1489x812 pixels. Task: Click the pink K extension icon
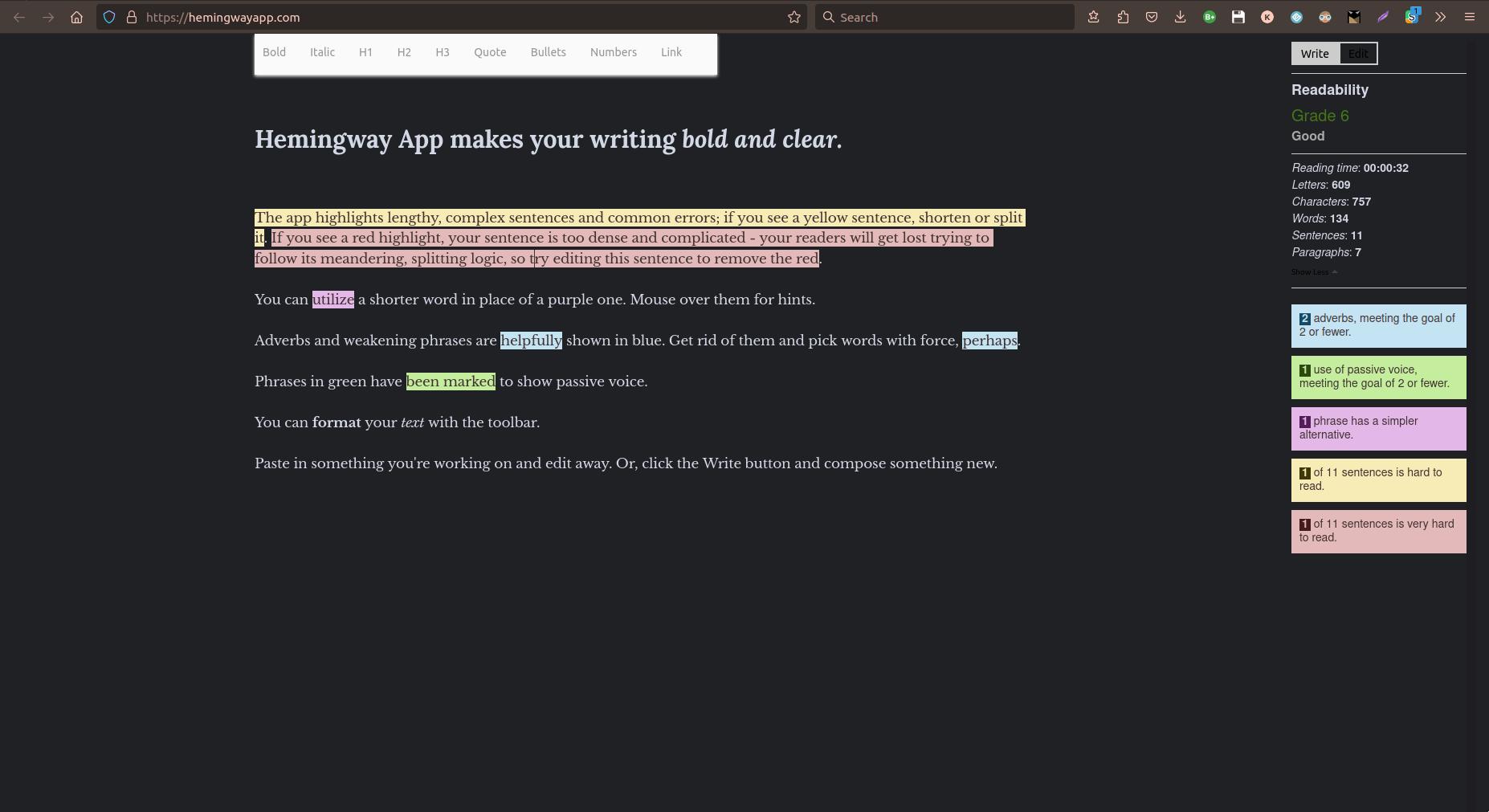pos(1267,17)
